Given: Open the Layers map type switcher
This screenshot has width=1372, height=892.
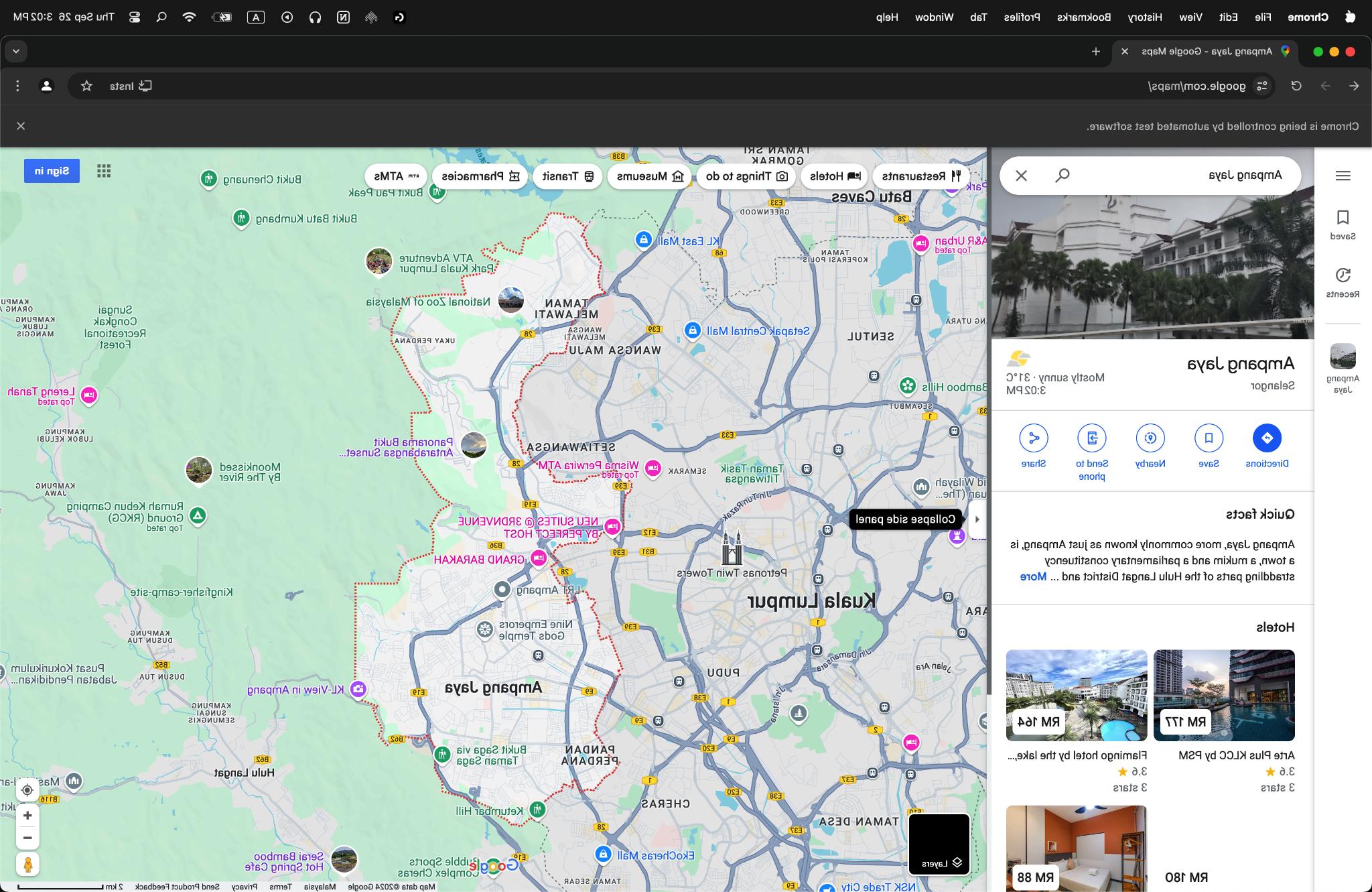Looking at the screenshot, I should 939,844.
